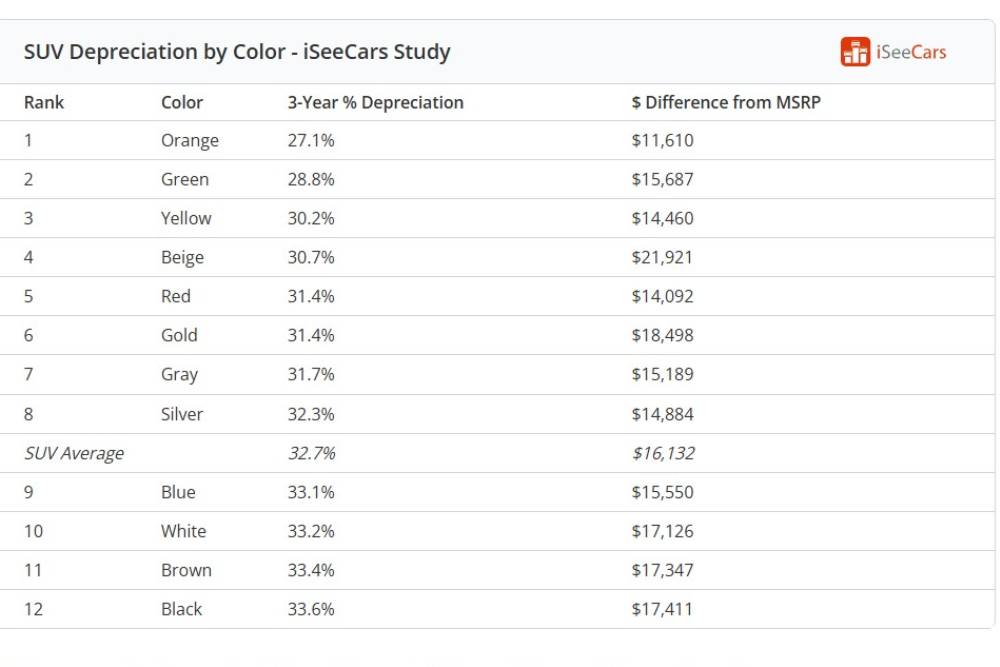Click the Rank column header

(x=44, y=102)
